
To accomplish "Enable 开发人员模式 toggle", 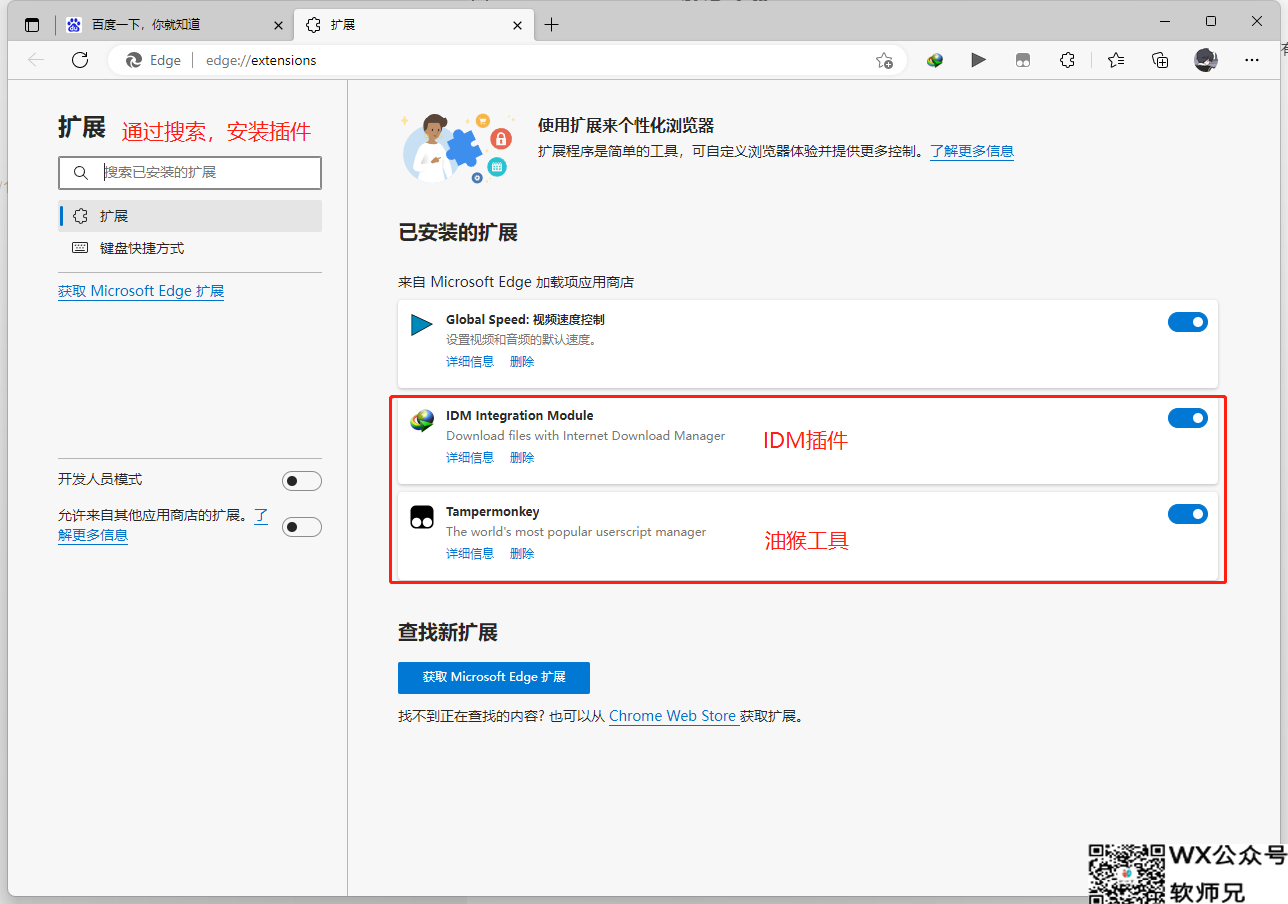I will 302,481.
